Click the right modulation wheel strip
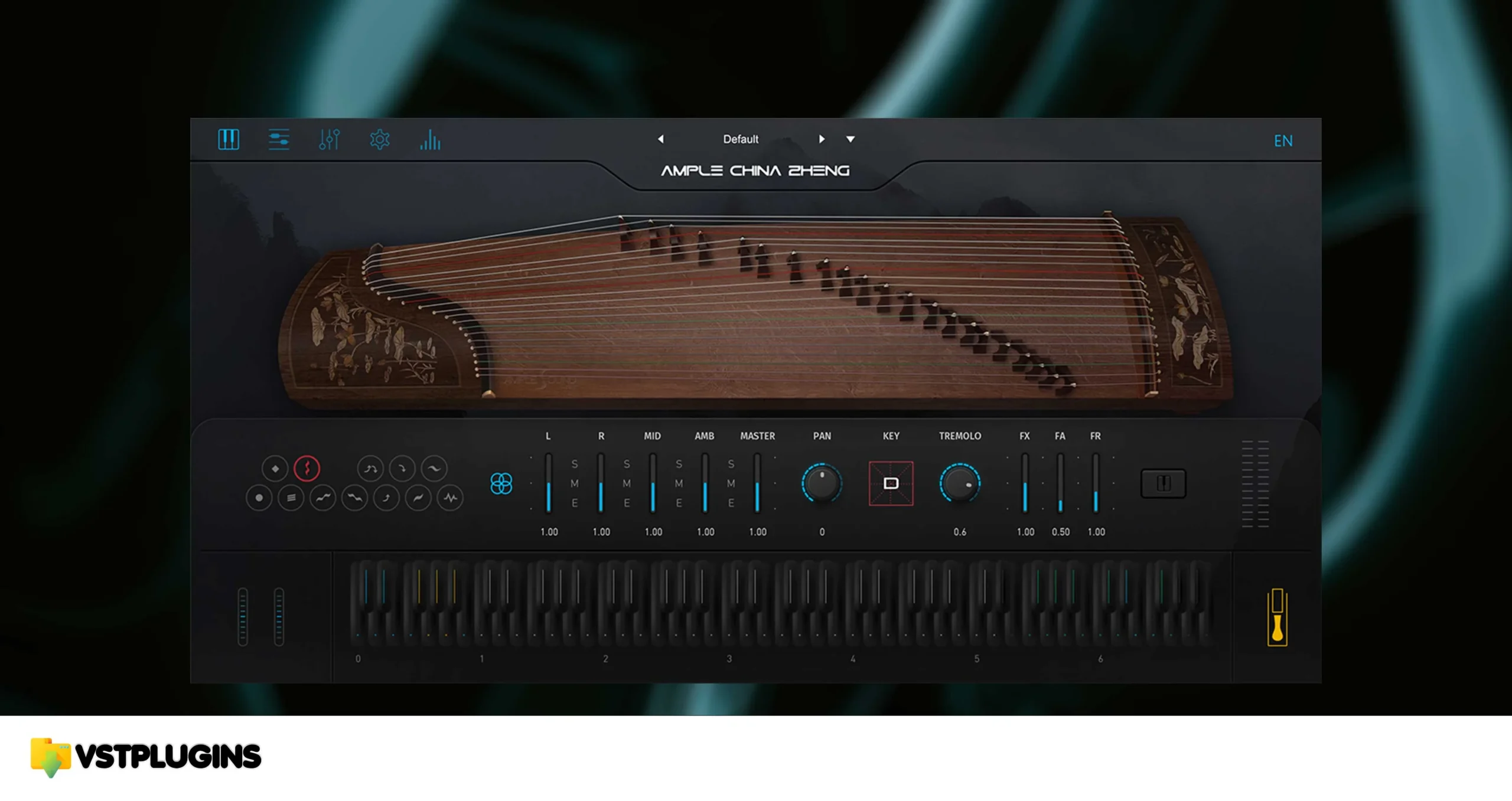Image resolution: width=1512 pixels, height=801 pixels. [x=279, y=617]
